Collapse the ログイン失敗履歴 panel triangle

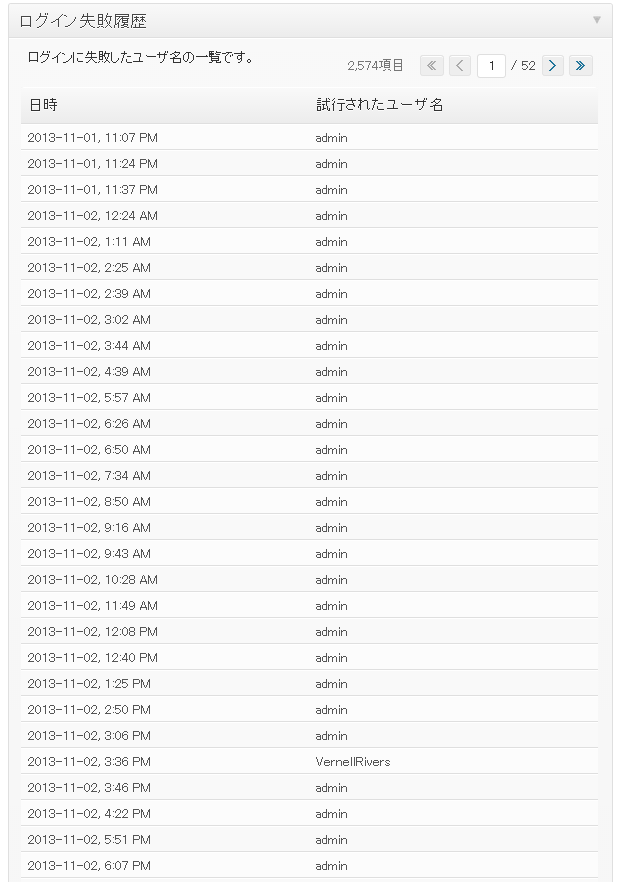pyautogui.click(x=597, y=20)
